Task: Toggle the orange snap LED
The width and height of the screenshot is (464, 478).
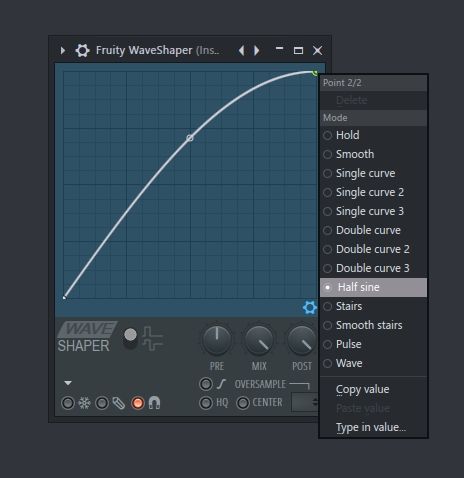Action: click(x=138, y=403)
